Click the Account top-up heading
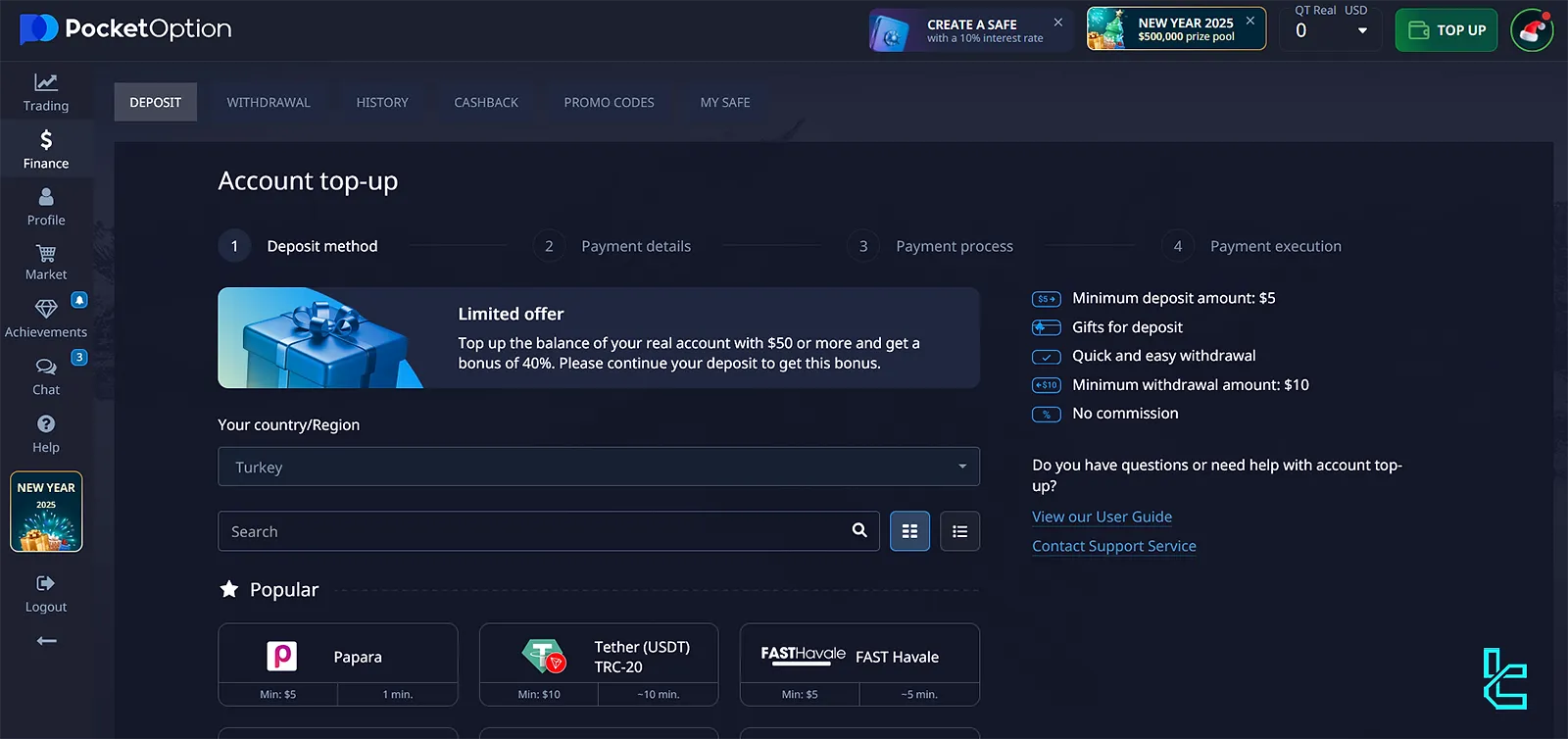This screenshot has height=739, width=1568. pyautogui.click(x=308, y=181)
